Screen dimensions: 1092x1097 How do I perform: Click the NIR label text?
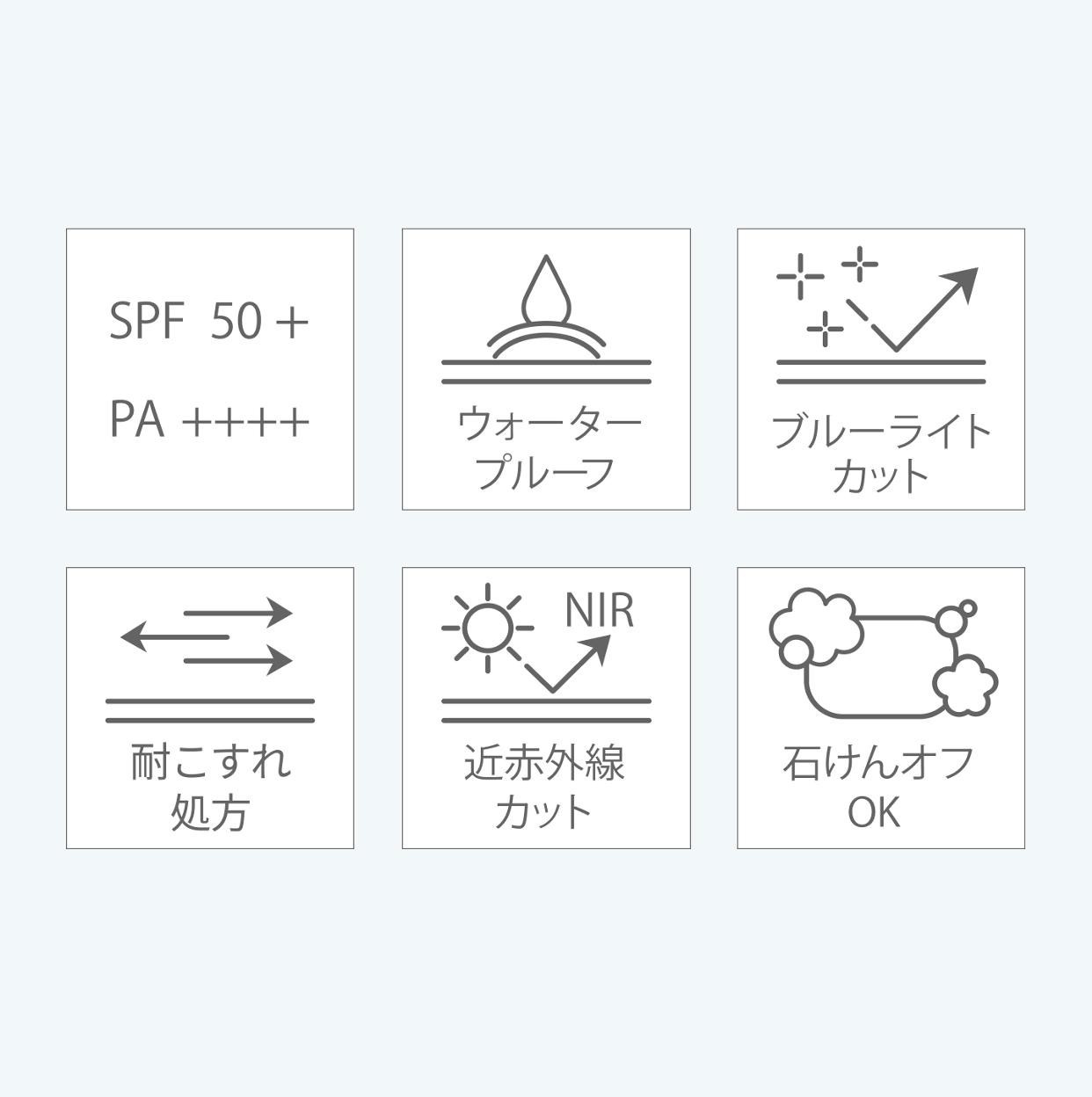[x=599, y=610]
